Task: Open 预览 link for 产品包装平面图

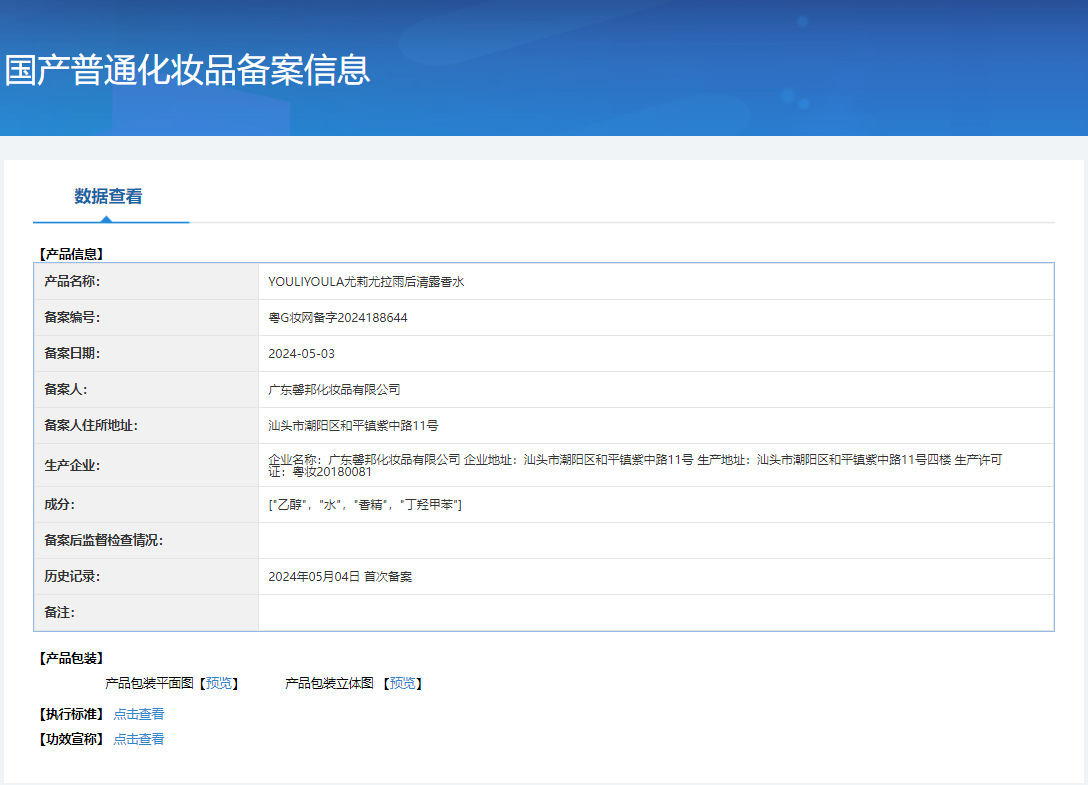Action: point(219,684)
